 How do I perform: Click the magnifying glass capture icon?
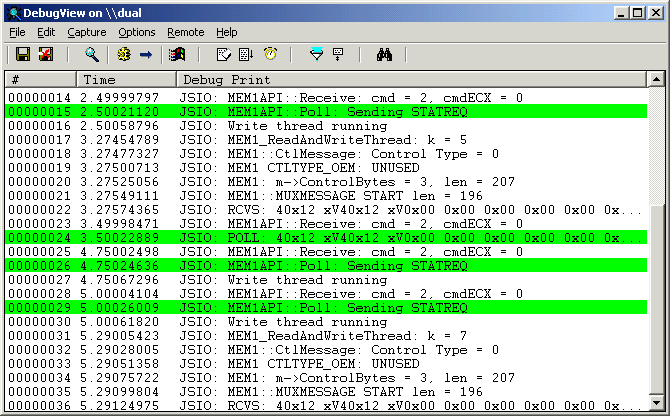91,54
